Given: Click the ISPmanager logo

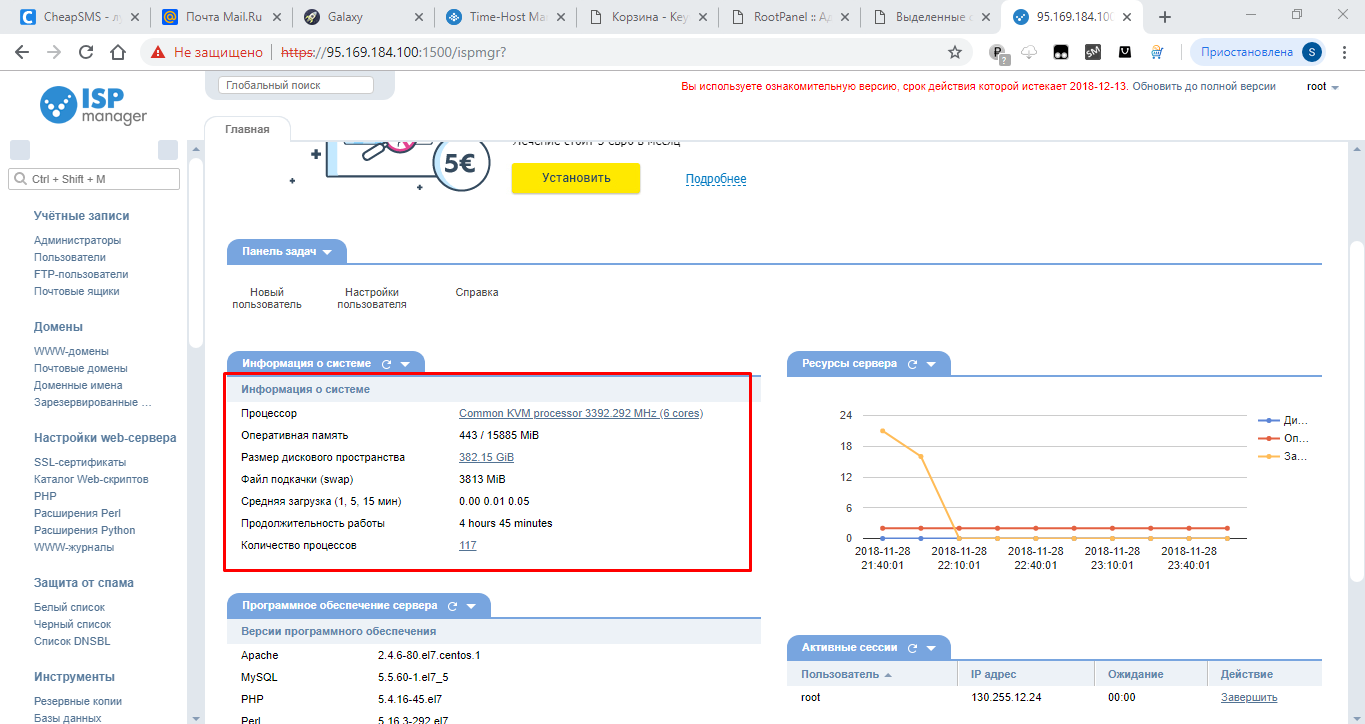Looking at the screenshot, I should (x=93, y=105).
